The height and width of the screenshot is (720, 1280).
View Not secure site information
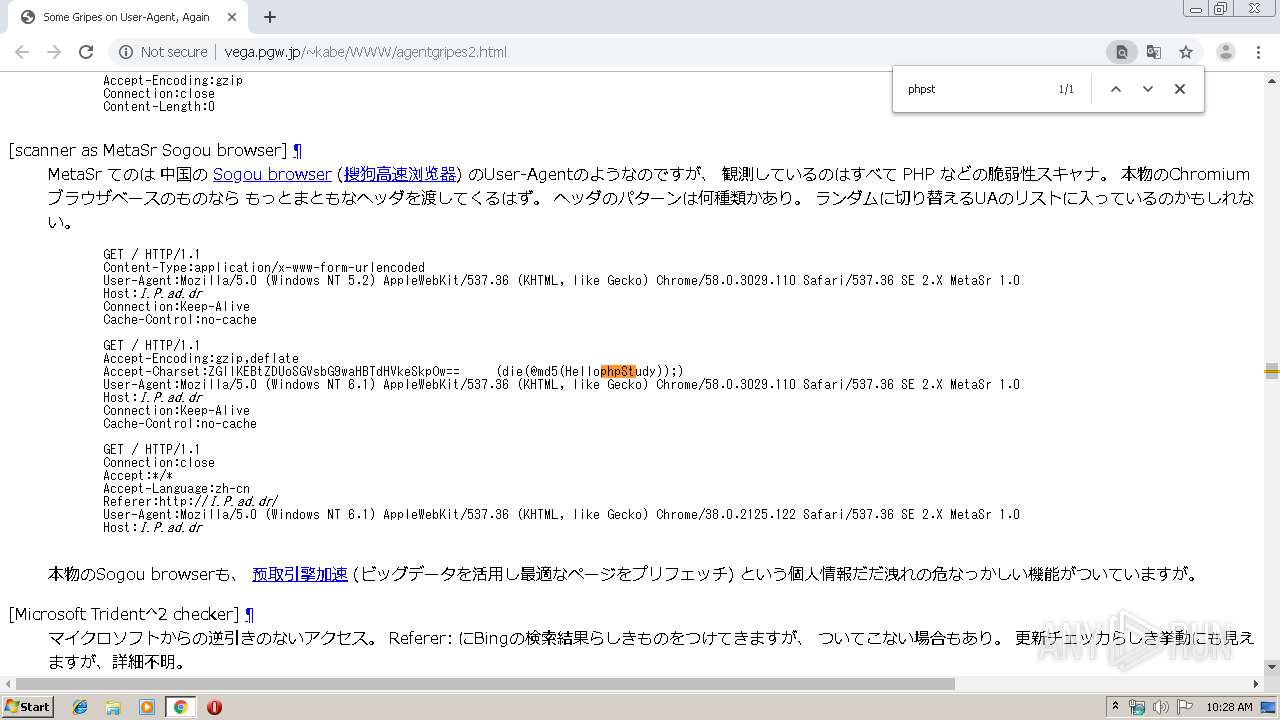[164, 52]
